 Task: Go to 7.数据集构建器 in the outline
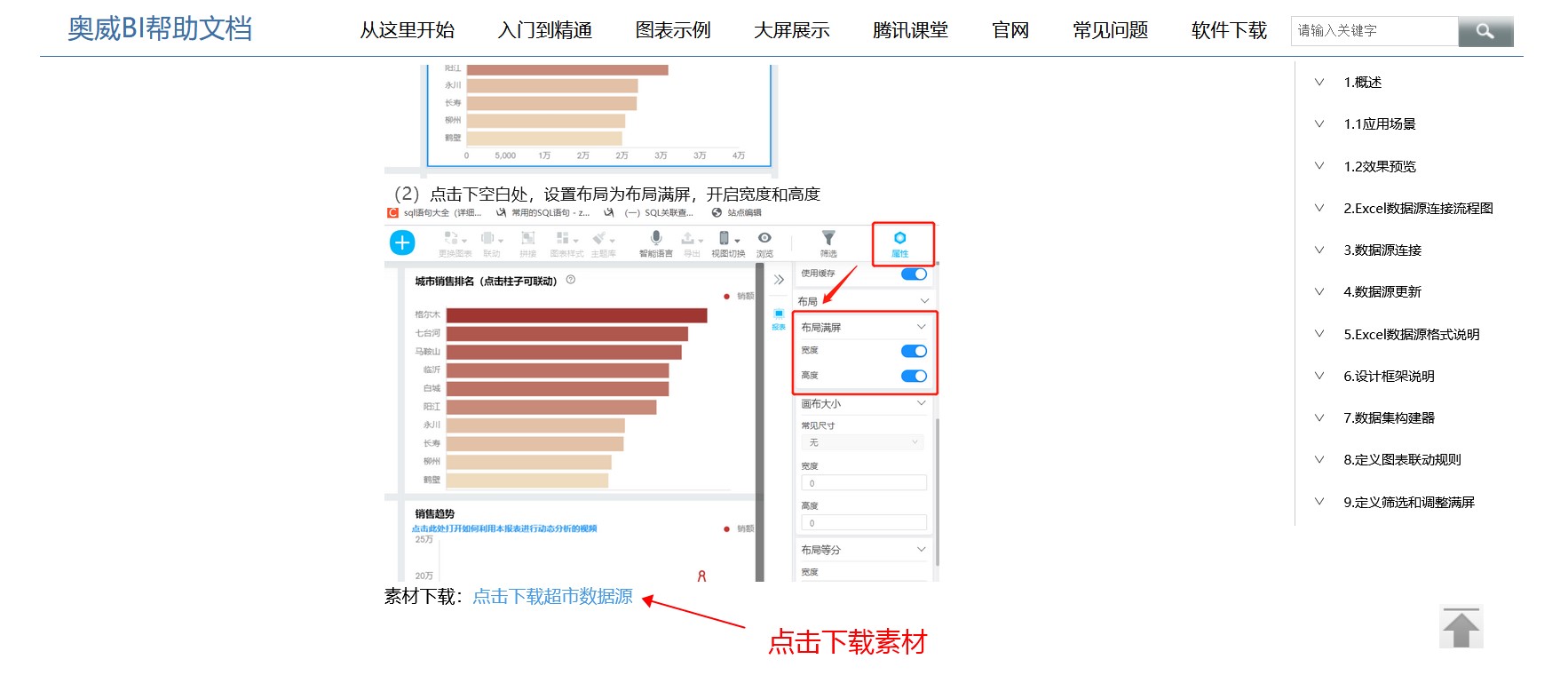1390,417
